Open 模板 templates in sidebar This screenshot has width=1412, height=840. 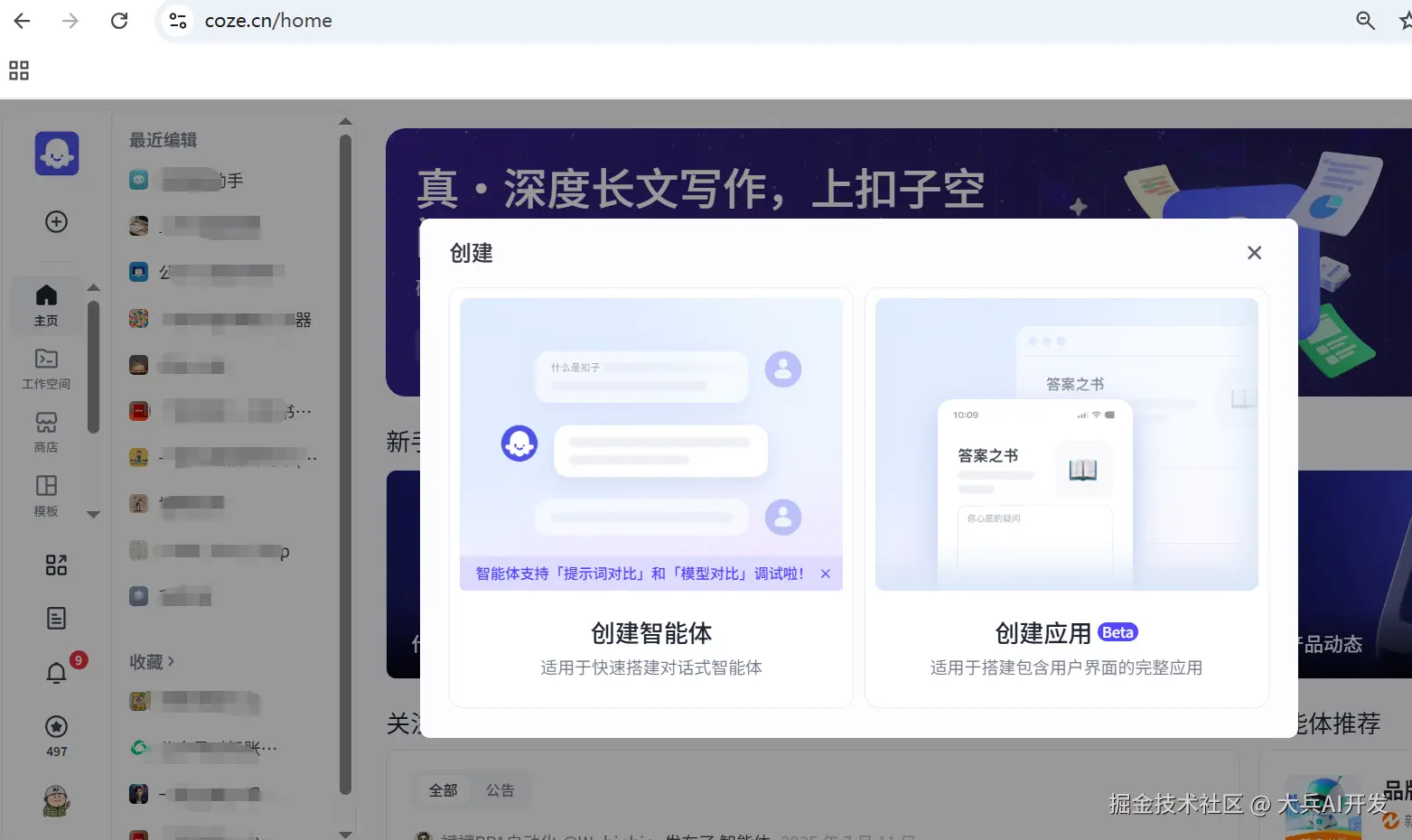(x=46, y=496)
